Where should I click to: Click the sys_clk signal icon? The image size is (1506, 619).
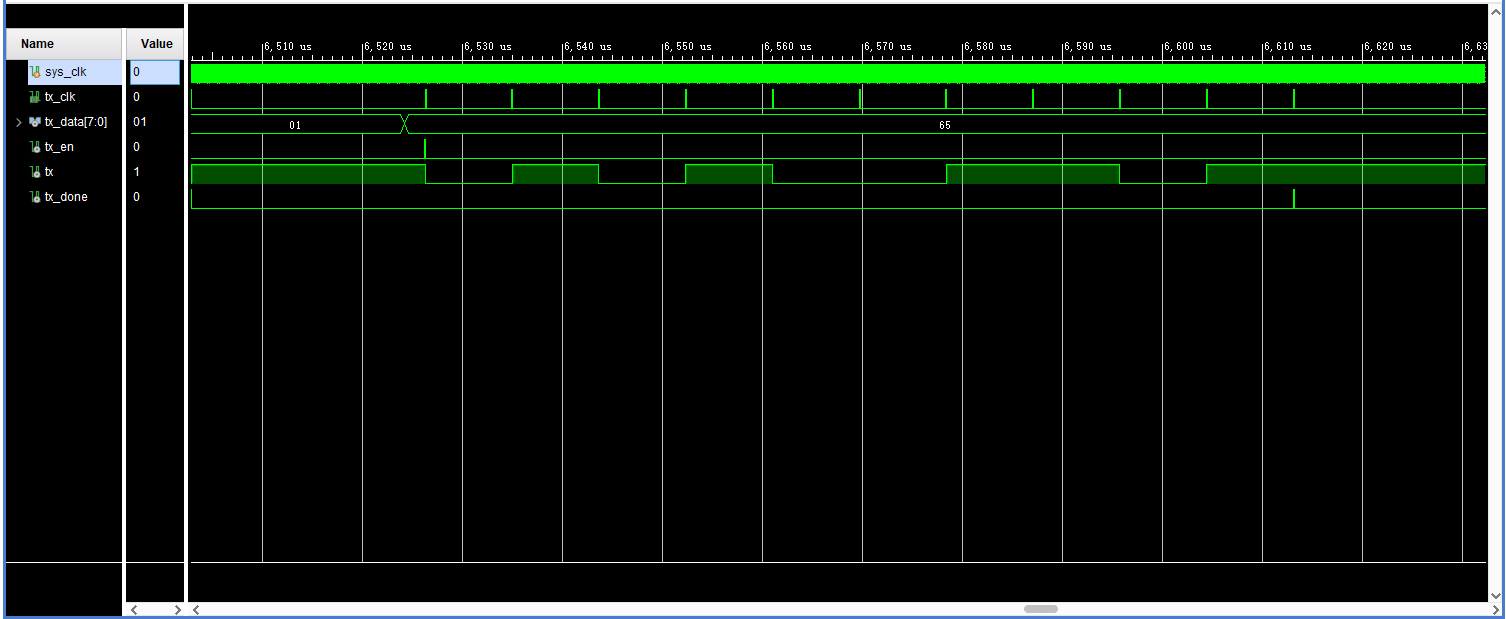tap(35, 72)
